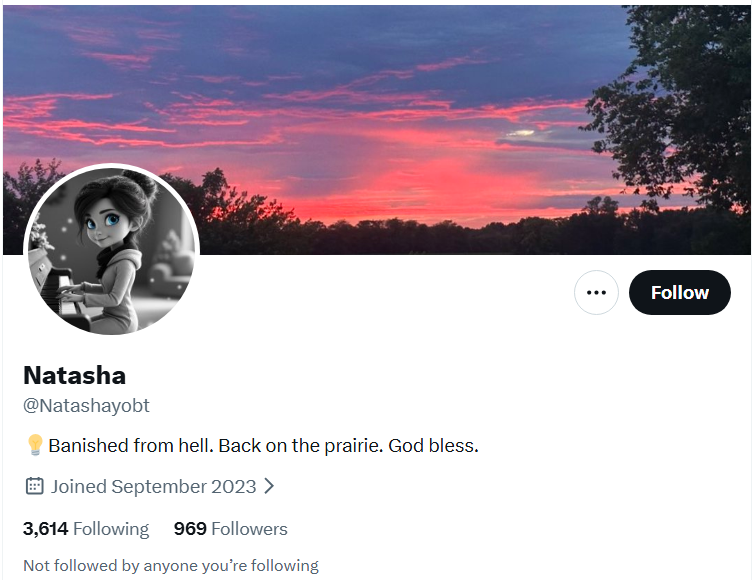Open the 3,614 Following list

(x=86, y=529)
